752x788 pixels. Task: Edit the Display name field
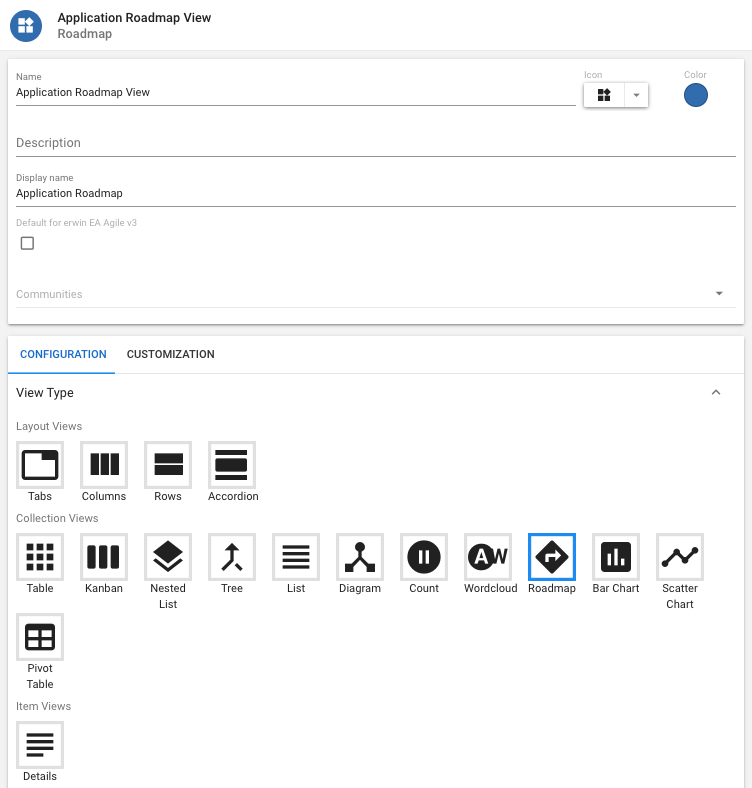376,193
